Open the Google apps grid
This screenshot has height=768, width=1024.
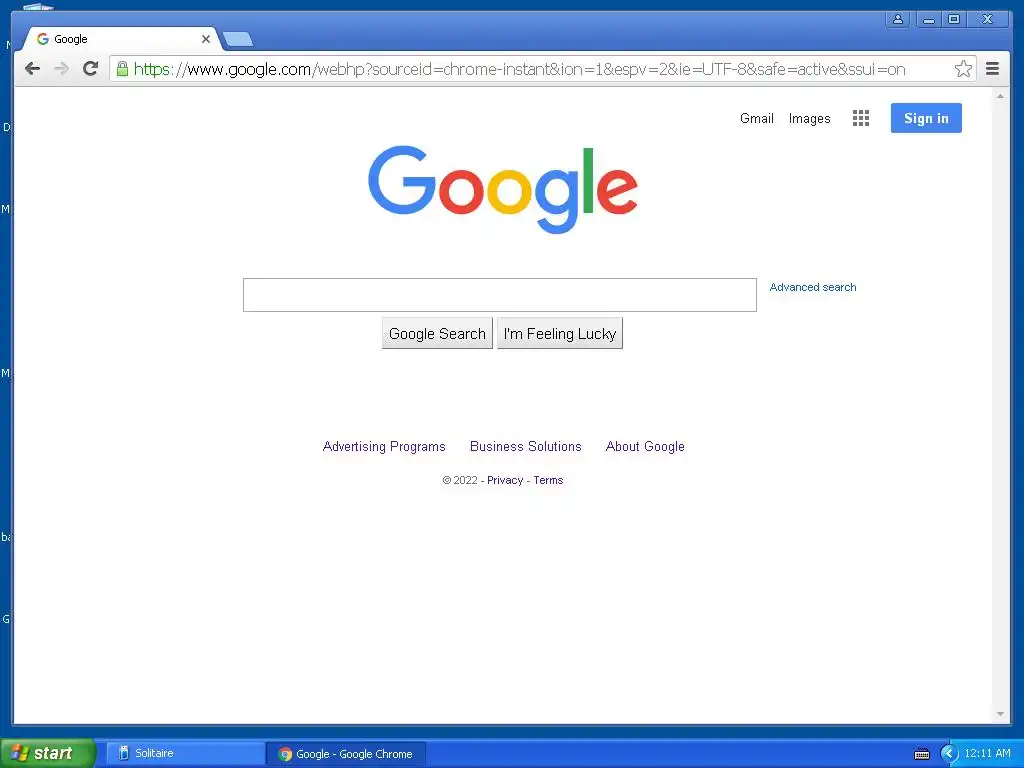861,118
